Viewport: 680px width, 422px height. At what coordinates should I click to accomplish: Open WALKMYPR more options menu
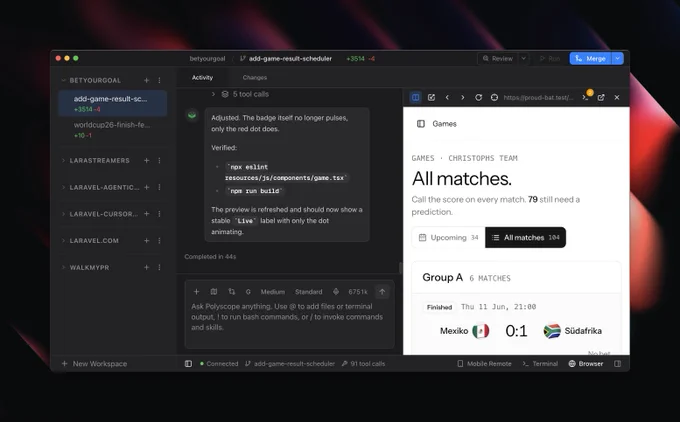pos(159,268)
